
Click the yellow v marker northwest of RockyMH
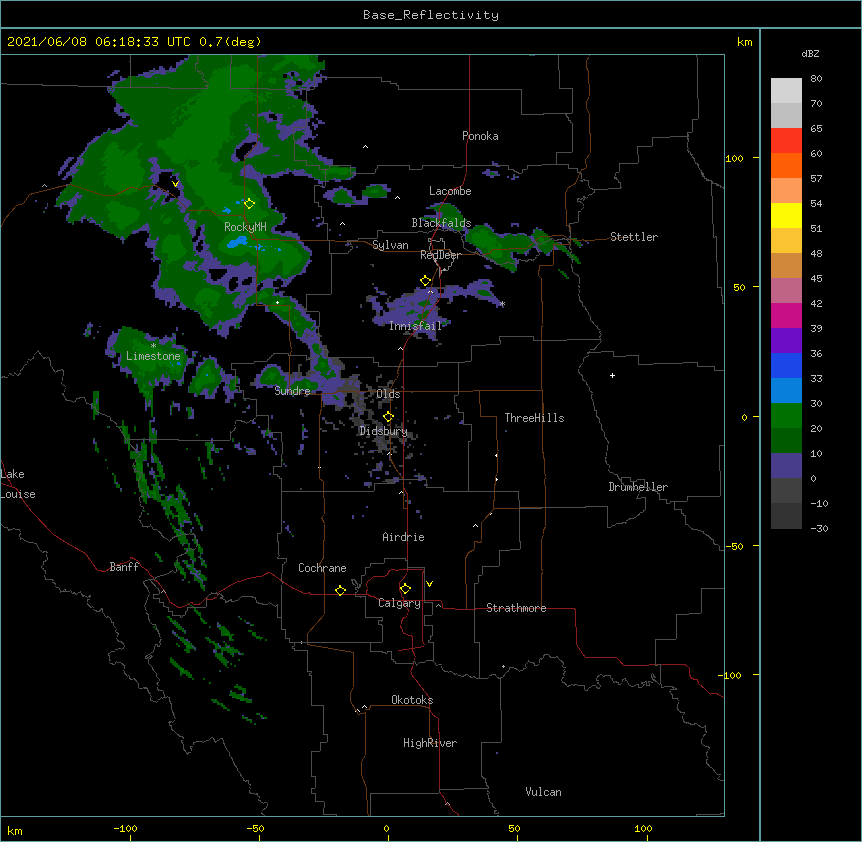click(175, 184)
